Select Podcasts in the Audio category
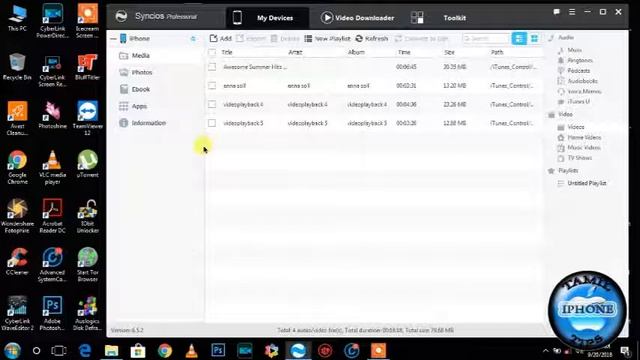This screenshot has width=640, height=360. click(x=574, y=71)
